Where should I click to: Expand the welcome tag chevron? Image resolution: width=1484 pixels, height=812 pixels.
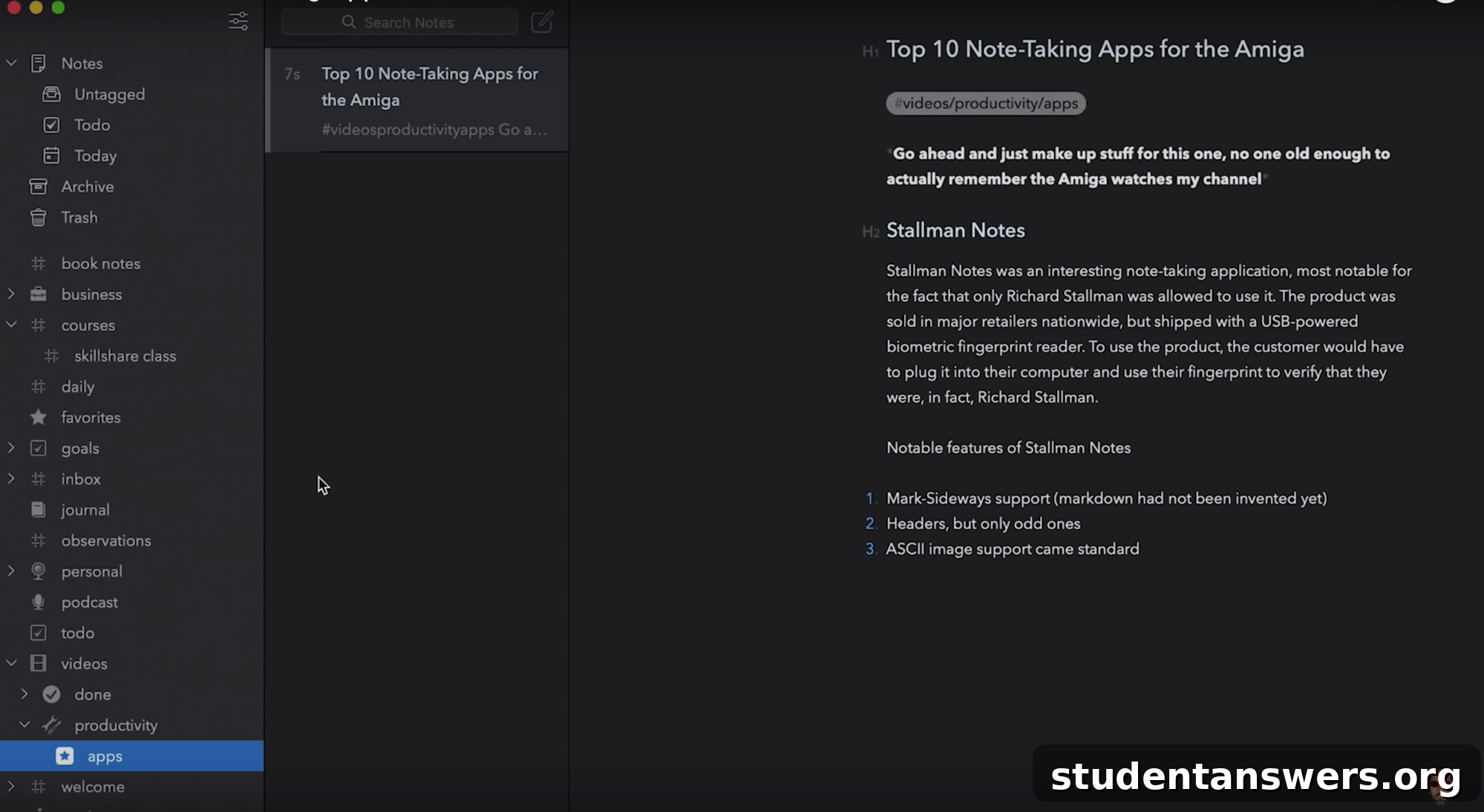coord(11,786)
